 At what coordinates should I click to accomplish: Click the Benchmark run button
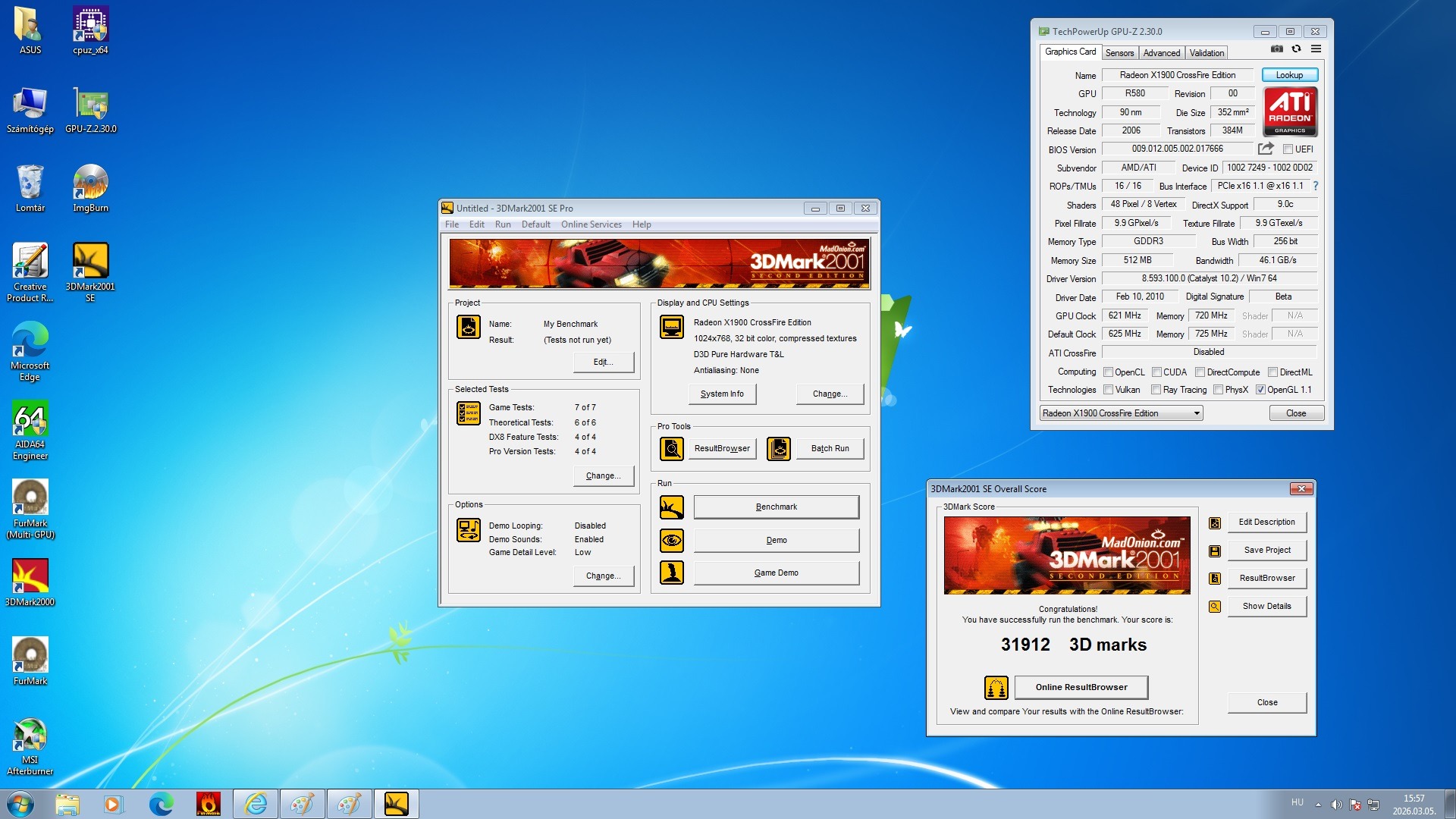point(776,507)
